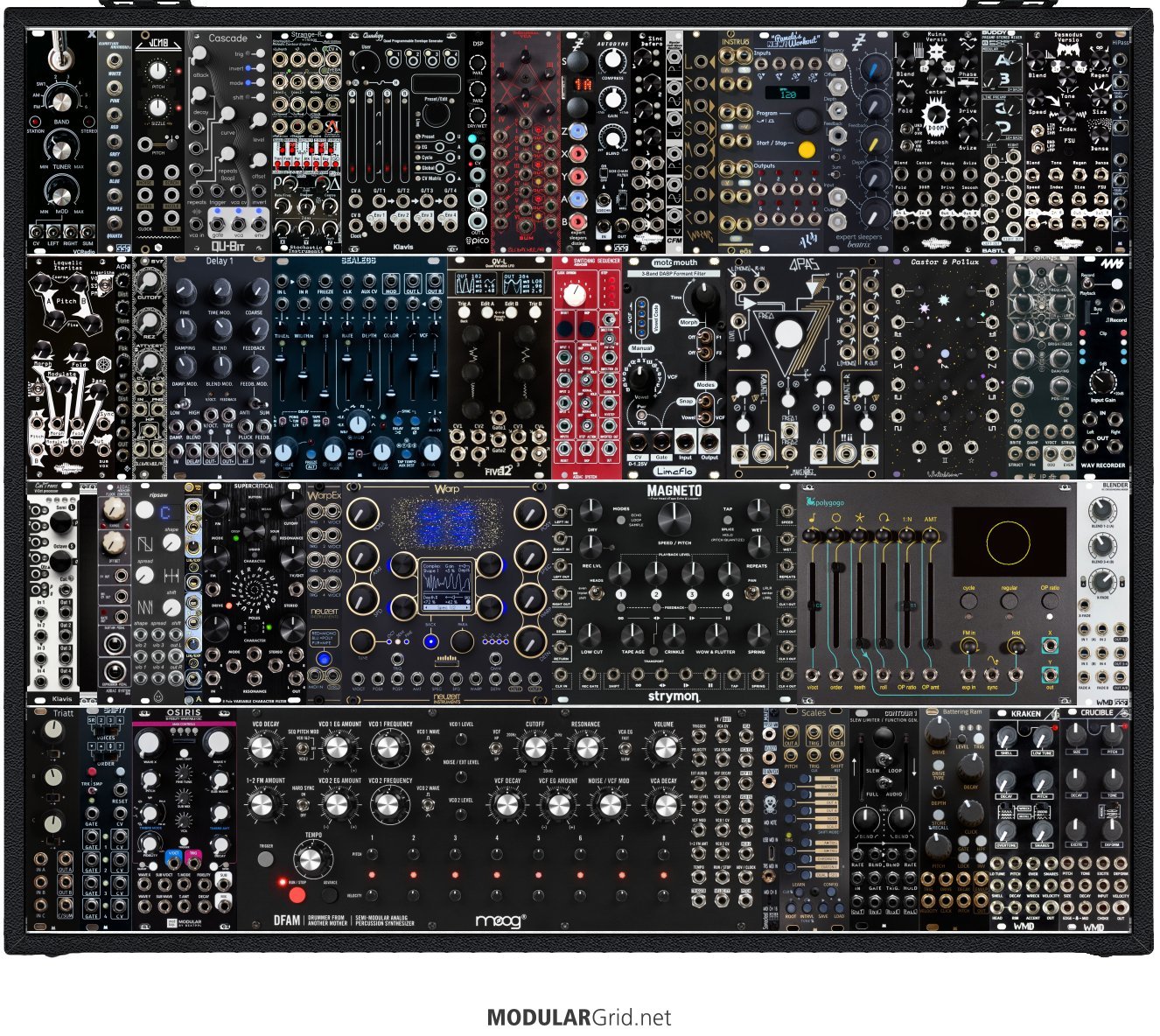Select the DFAM Cutoff knob
Viewport: 1160px width, 1036px height.
[x=534, y=749]
